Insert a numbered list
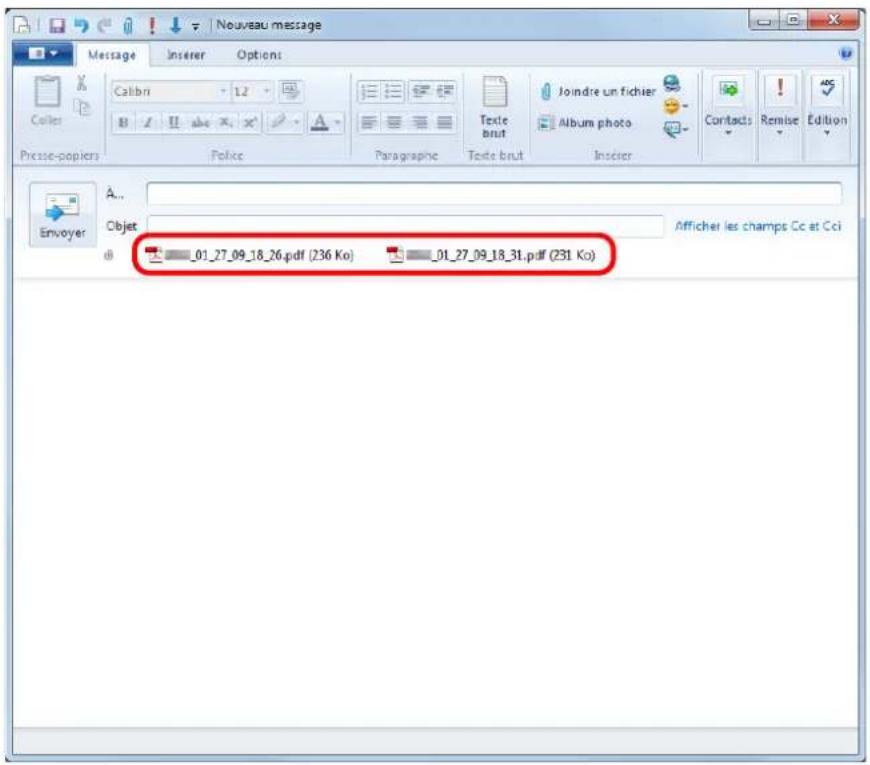 point(368,92)
